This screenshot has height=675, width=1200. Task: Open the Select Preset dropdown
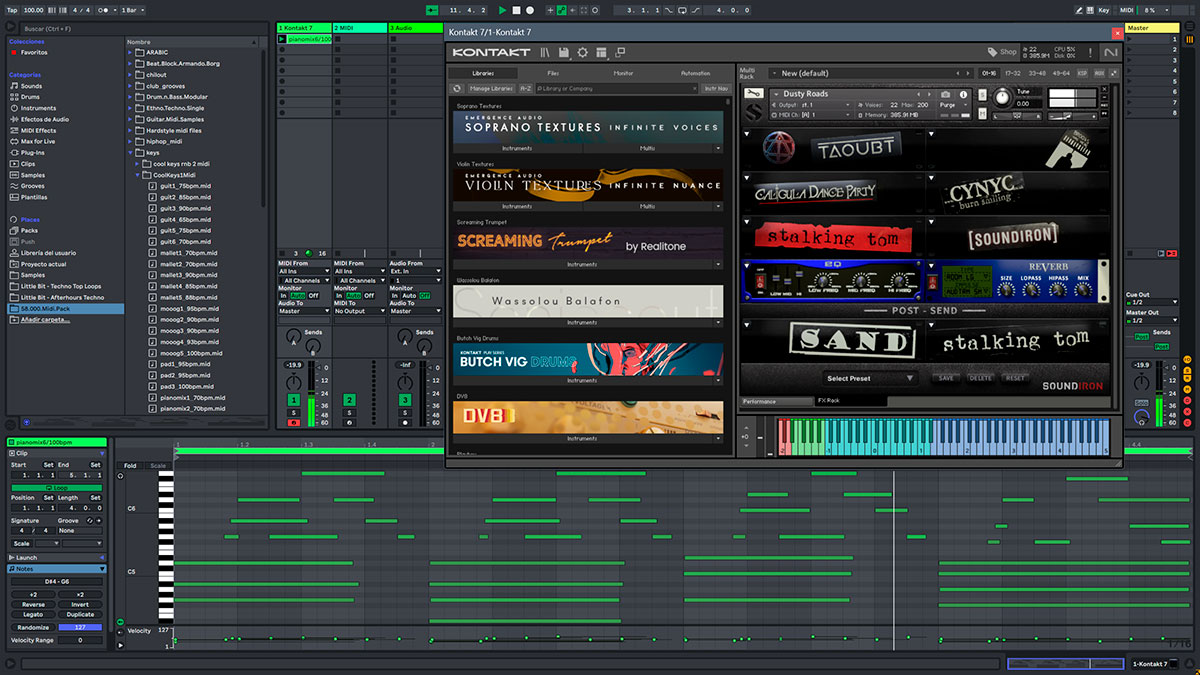[870, 378]
